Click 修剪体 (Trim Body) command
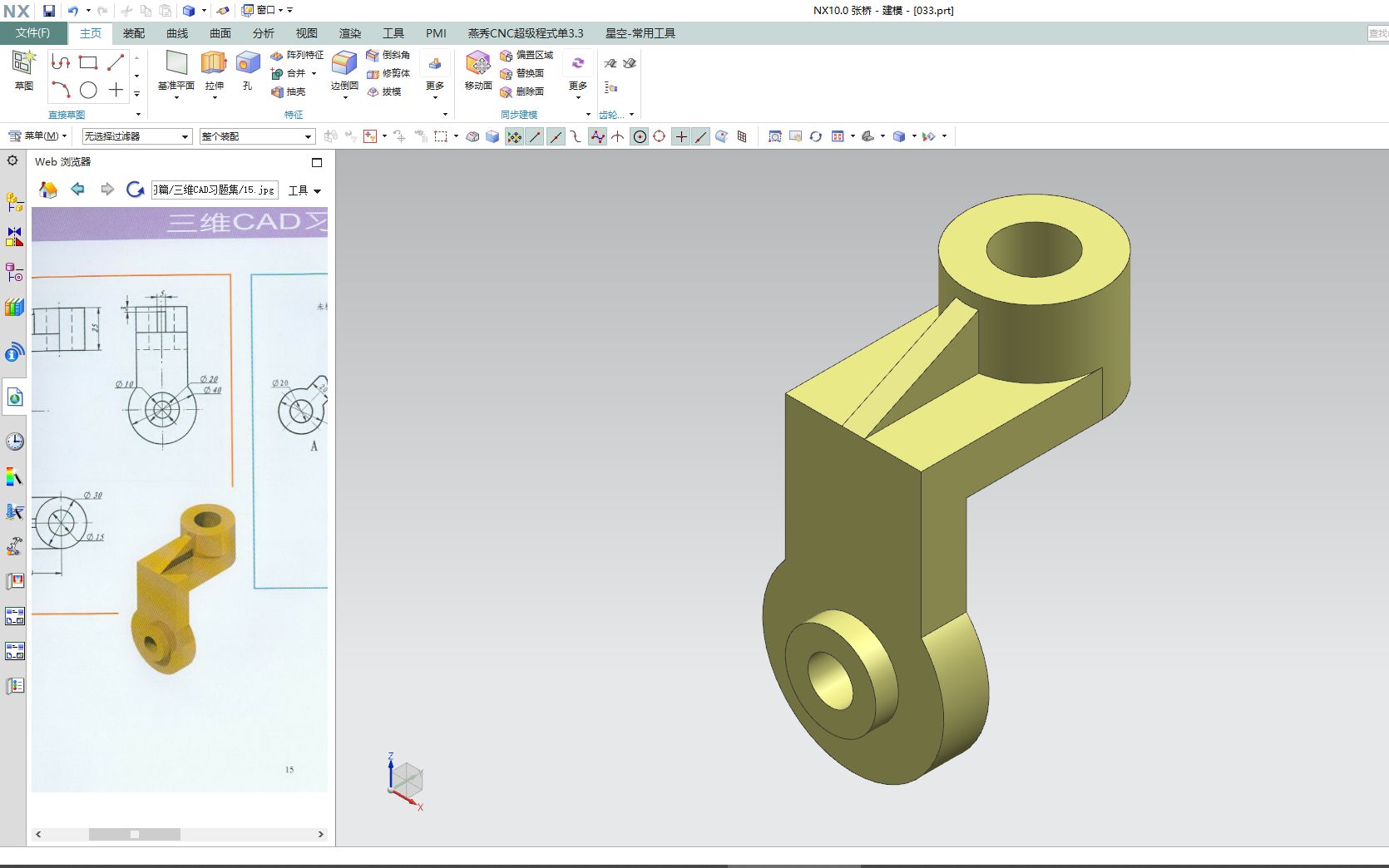The image size is (1389, 868). tap(388, 73)
